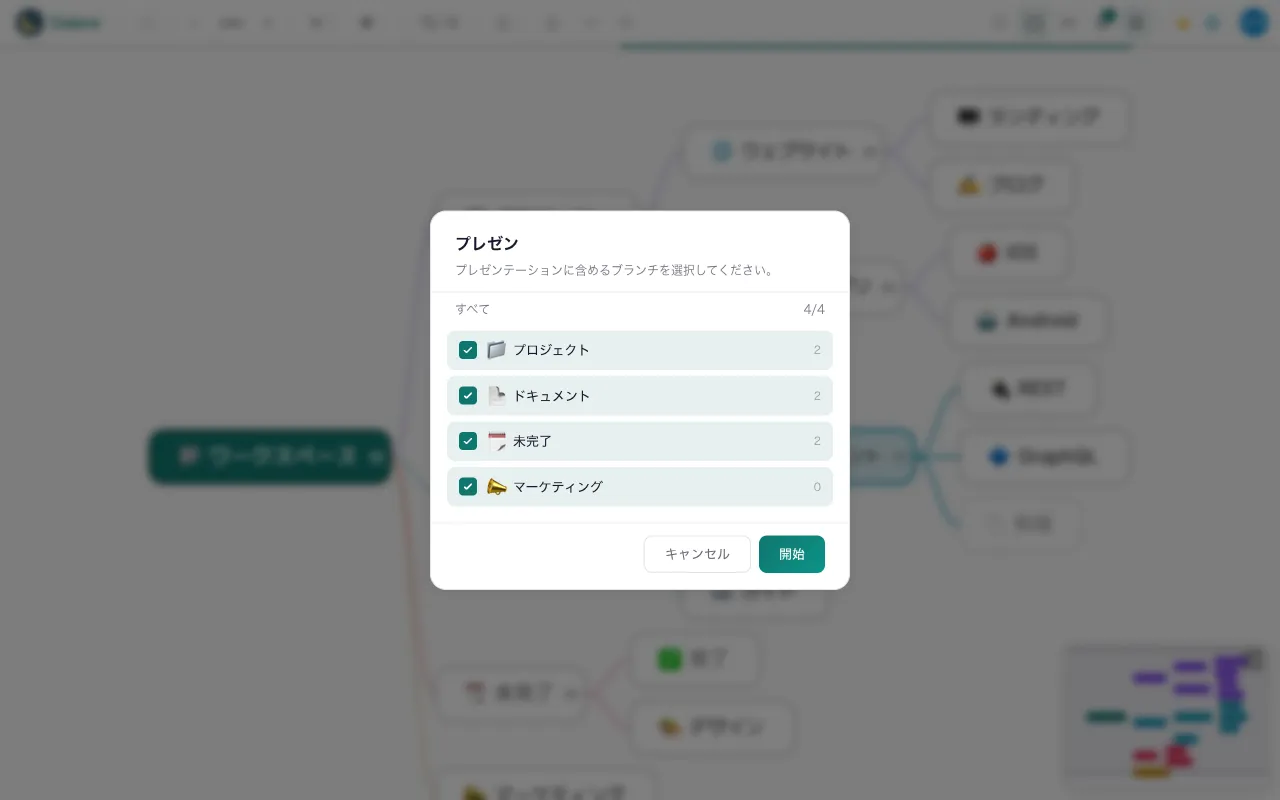Click the プレゼン dialog title

pos(486,243)
